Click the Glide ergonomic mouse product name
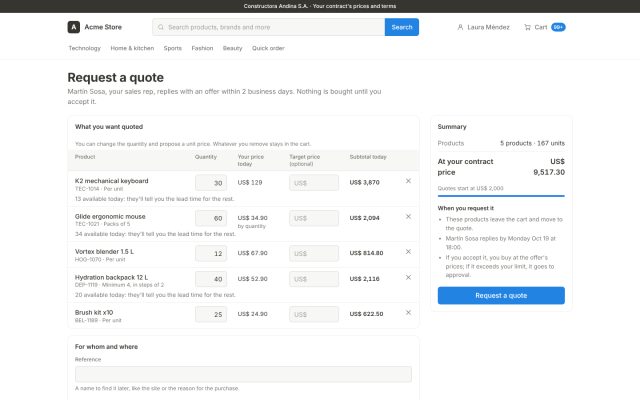The image size is (640, 400). (110, 216)
